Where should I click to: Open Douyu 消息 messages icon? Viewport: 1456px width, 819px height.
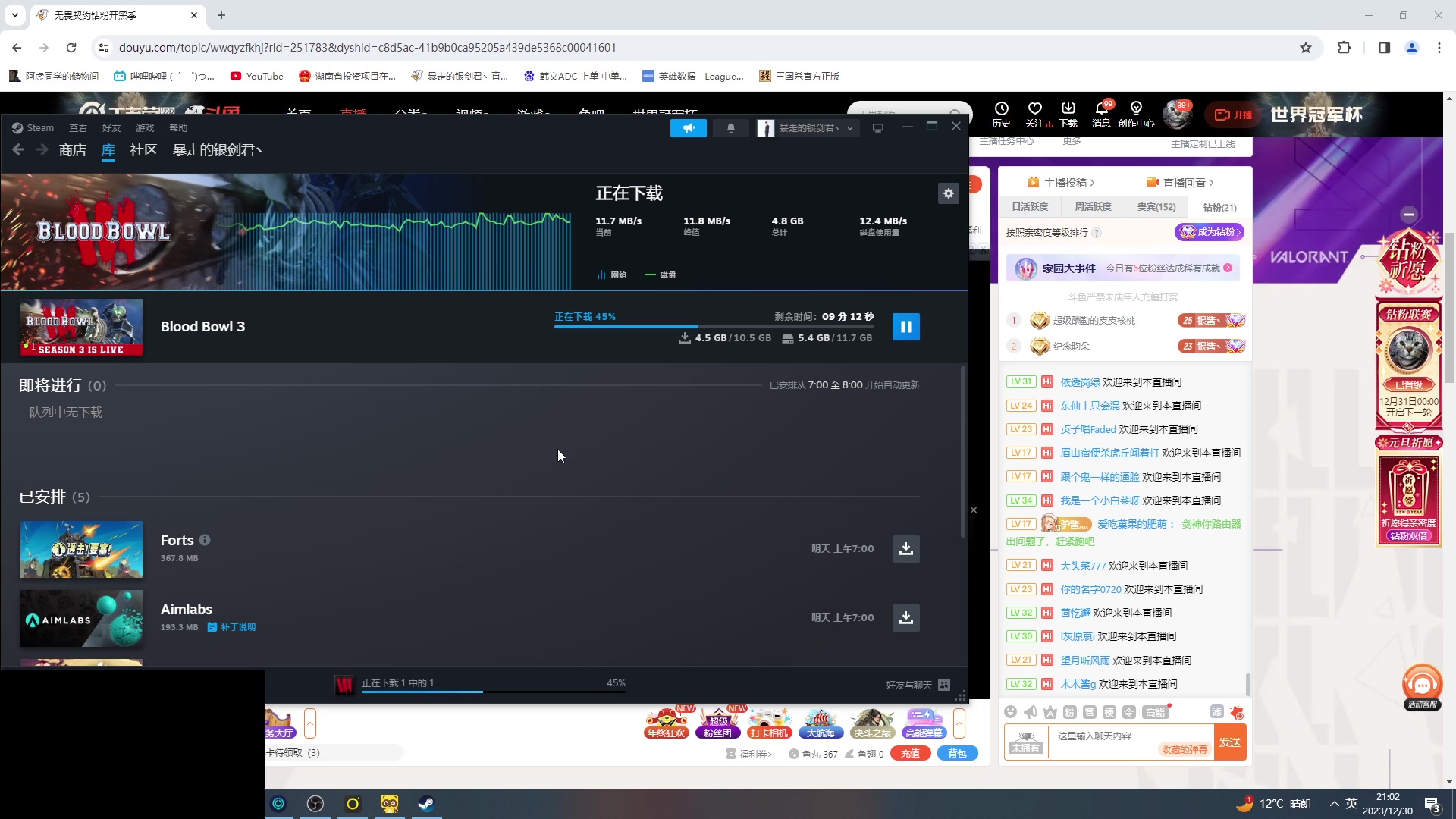tap(1101, 114)
